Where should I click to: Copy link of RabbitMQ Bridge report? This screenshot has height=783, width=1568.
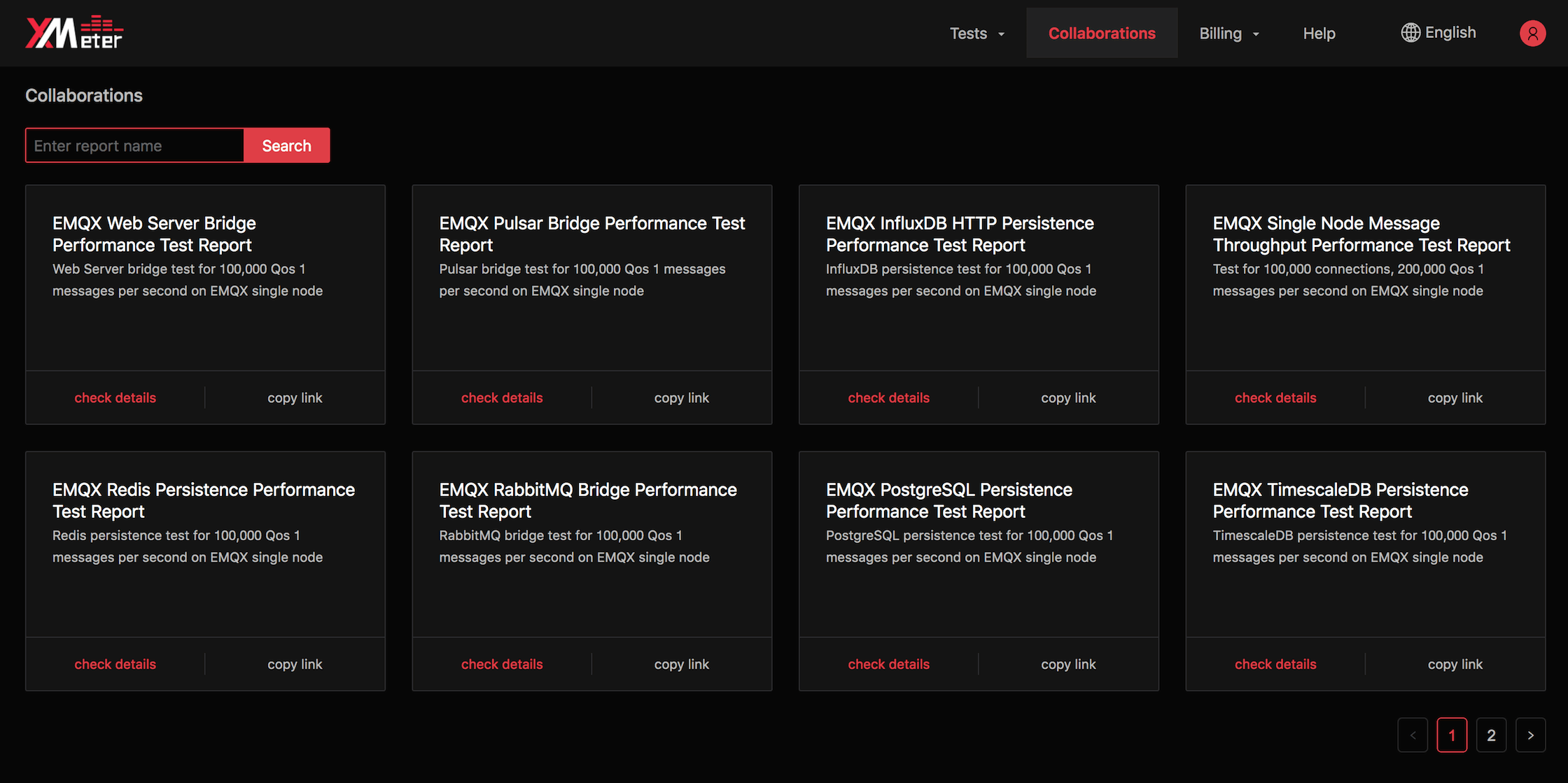pyautogui.click(x=682, y=664)
